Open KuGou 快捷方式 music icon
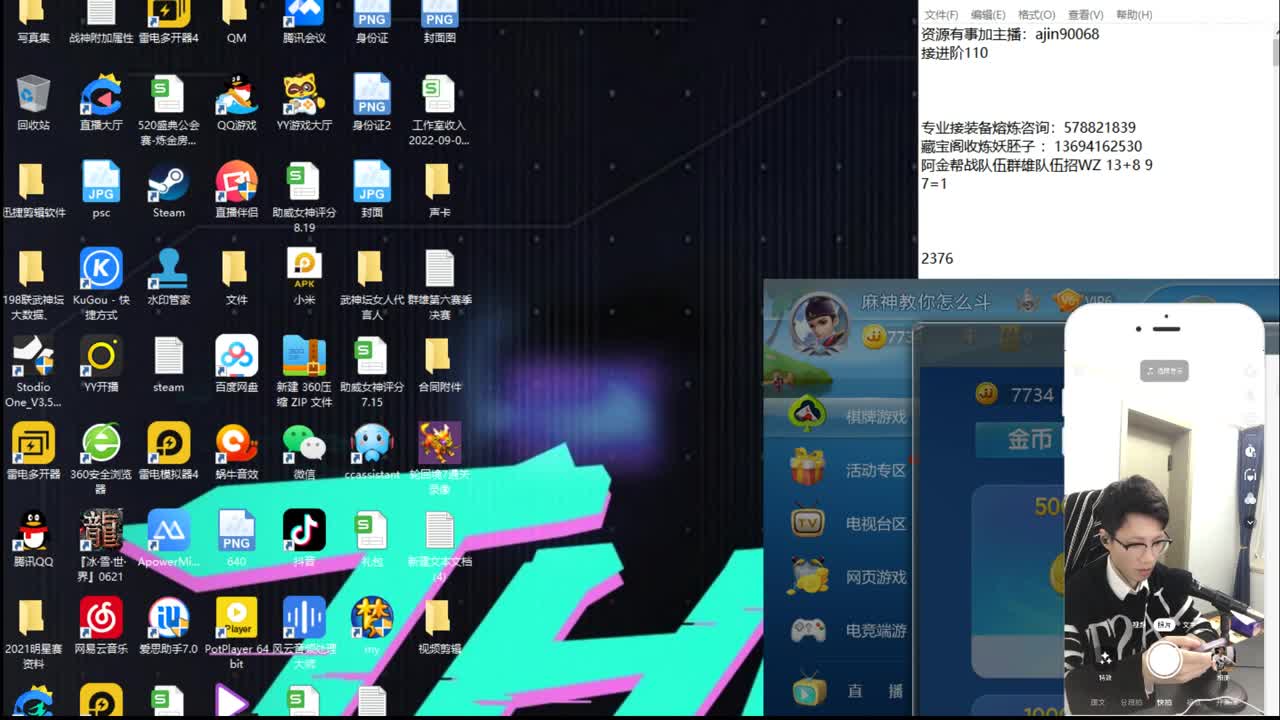Screen dimensions: 1280x720 coord(101,284)
